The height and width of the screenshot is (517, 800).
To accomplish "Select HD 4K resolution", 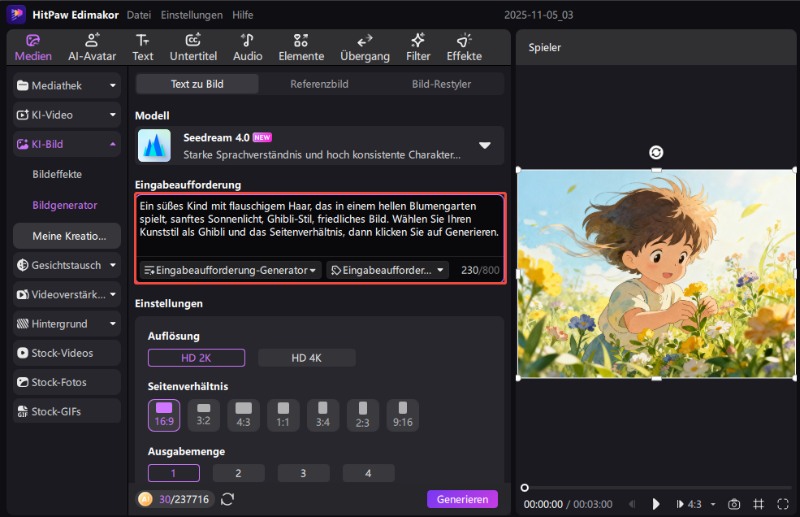I will (x=307, y=358).
